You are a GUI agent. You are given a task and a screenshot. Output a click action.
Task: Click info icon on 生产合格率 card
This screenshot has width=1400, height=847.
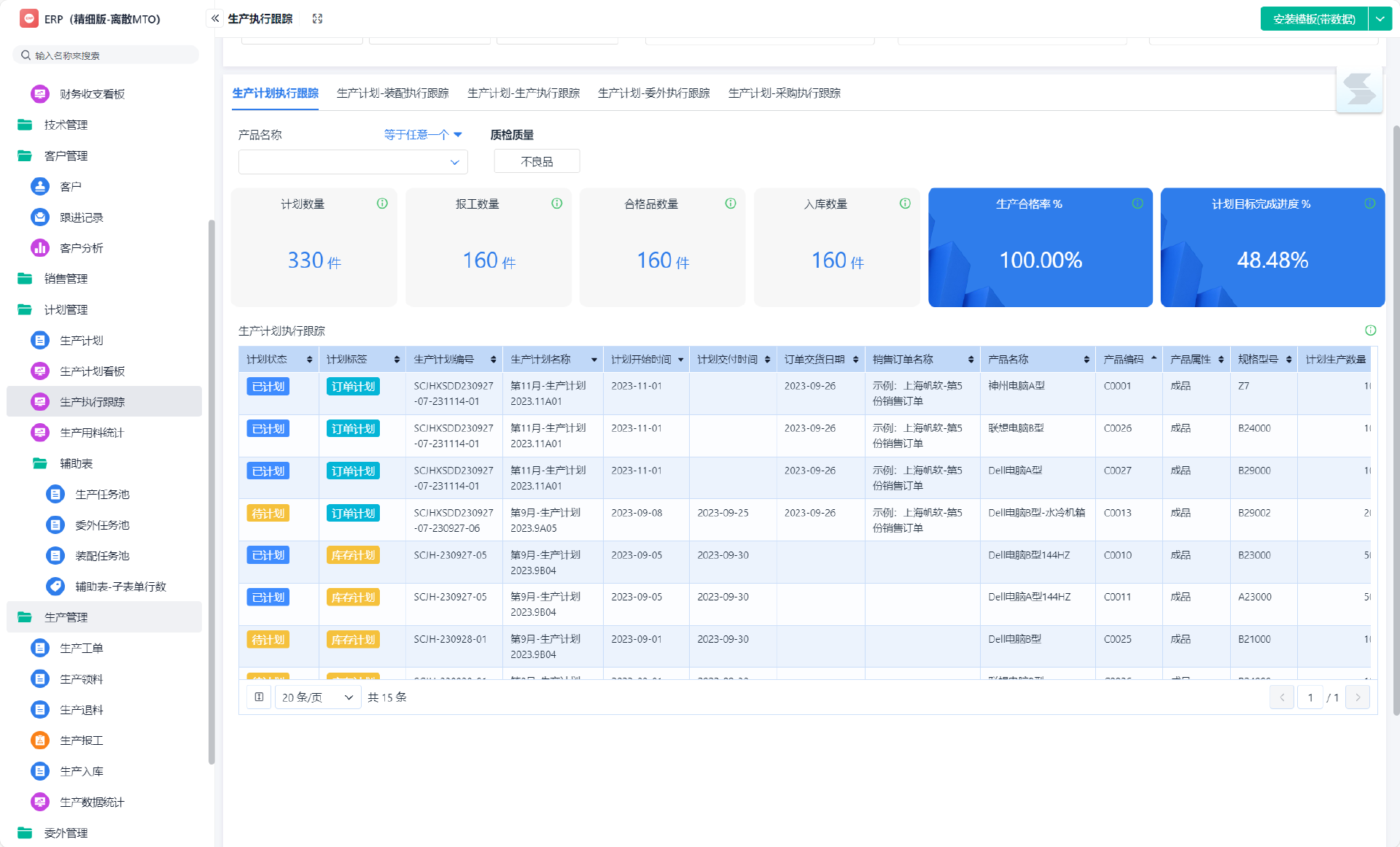[x=1137, y=204]
